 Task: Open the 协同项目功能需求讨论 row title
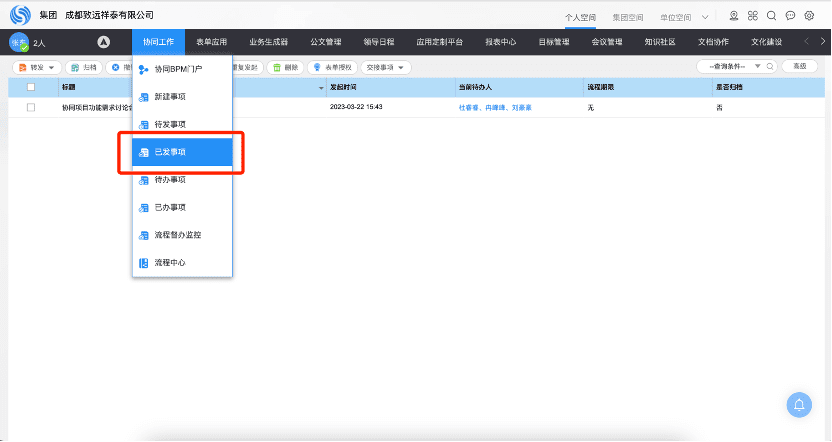[97, 108]
